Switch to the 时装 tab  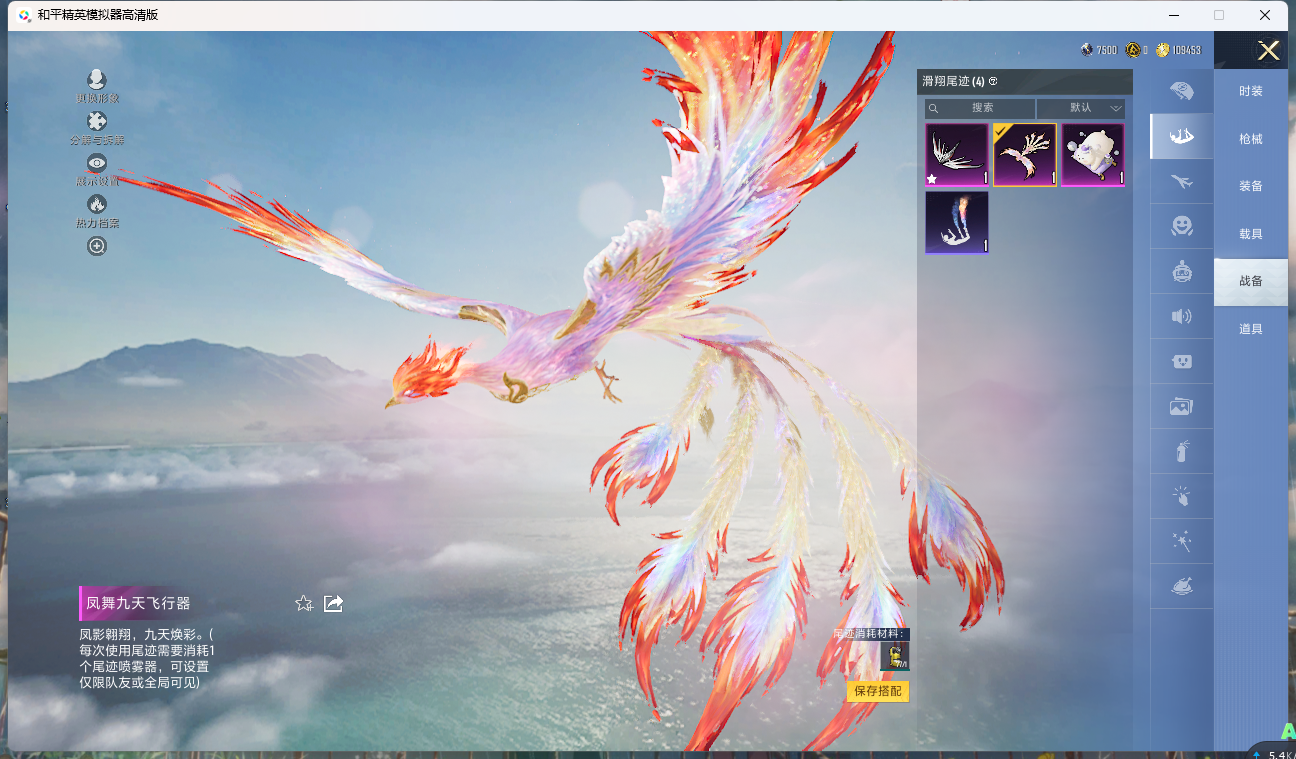tap(1251, 91)
